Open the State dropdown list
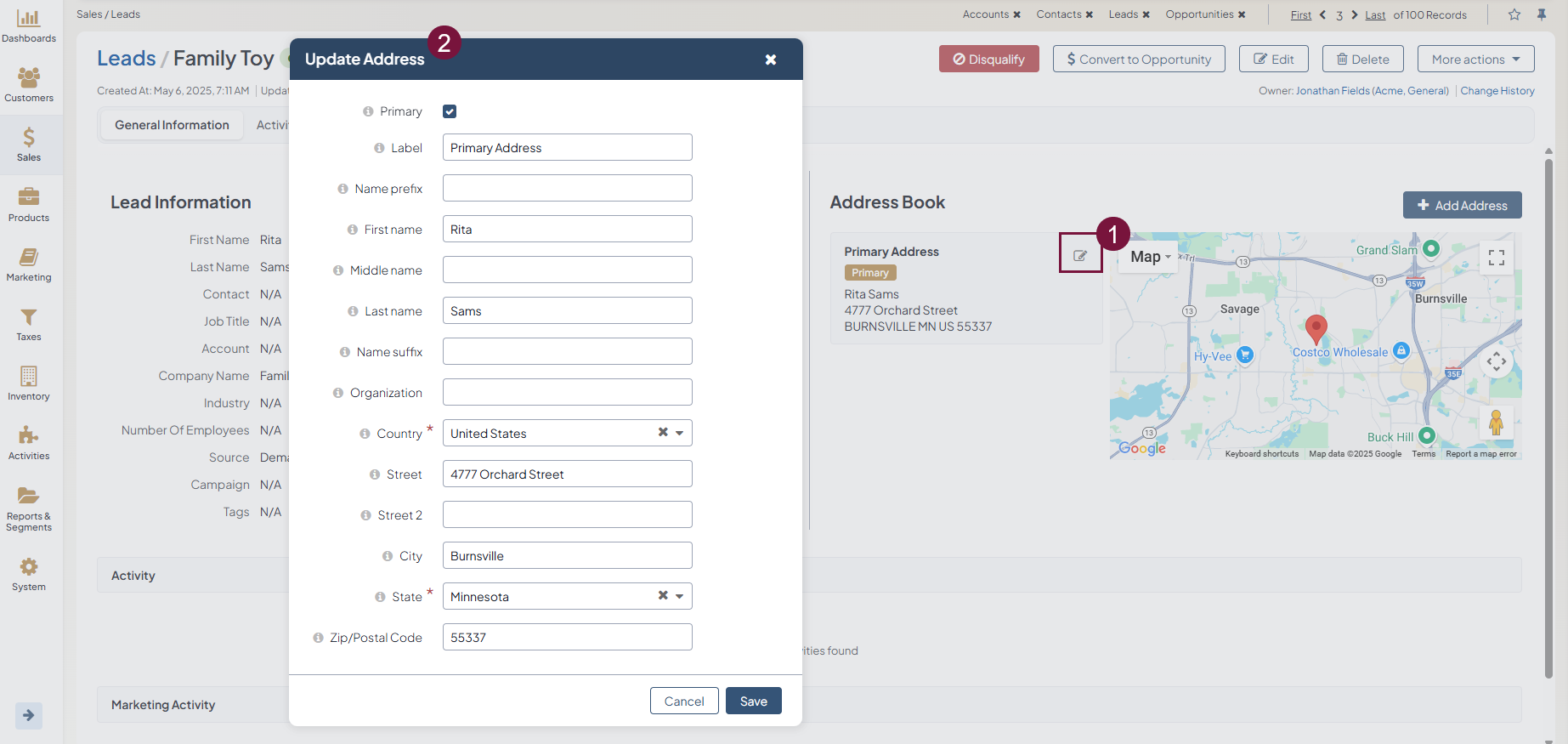 click(x=680, y=596)
